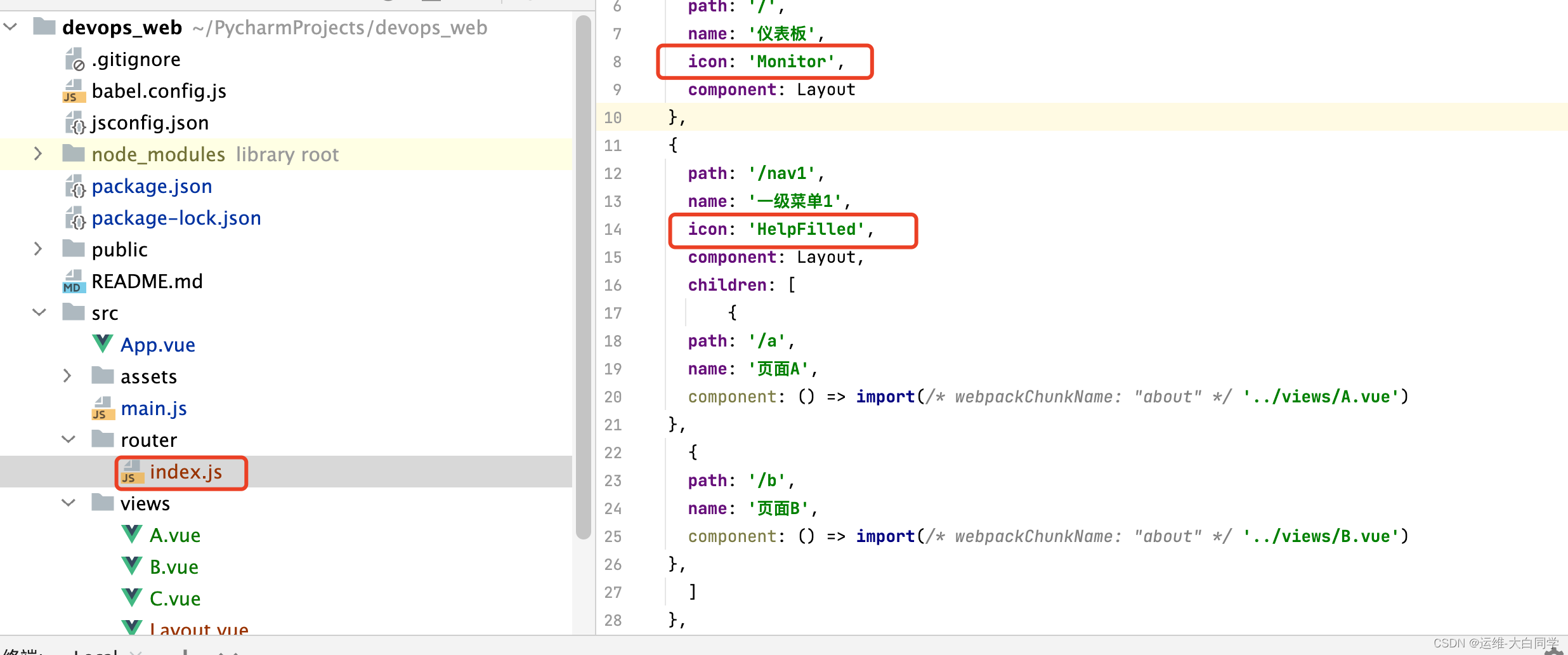
Task: Collapse the router folder
Action: (69, 440)
